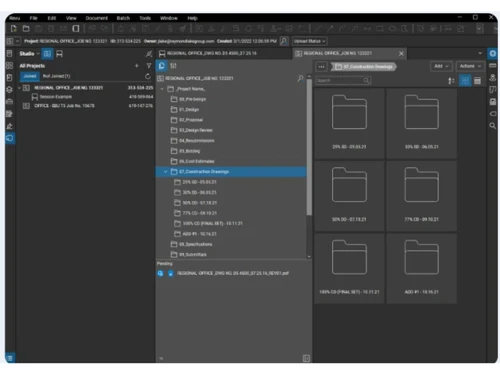This screenshot has width=500, height=375.
Task: Switch Studio panel to Projects view
Action: click(47, 54)
